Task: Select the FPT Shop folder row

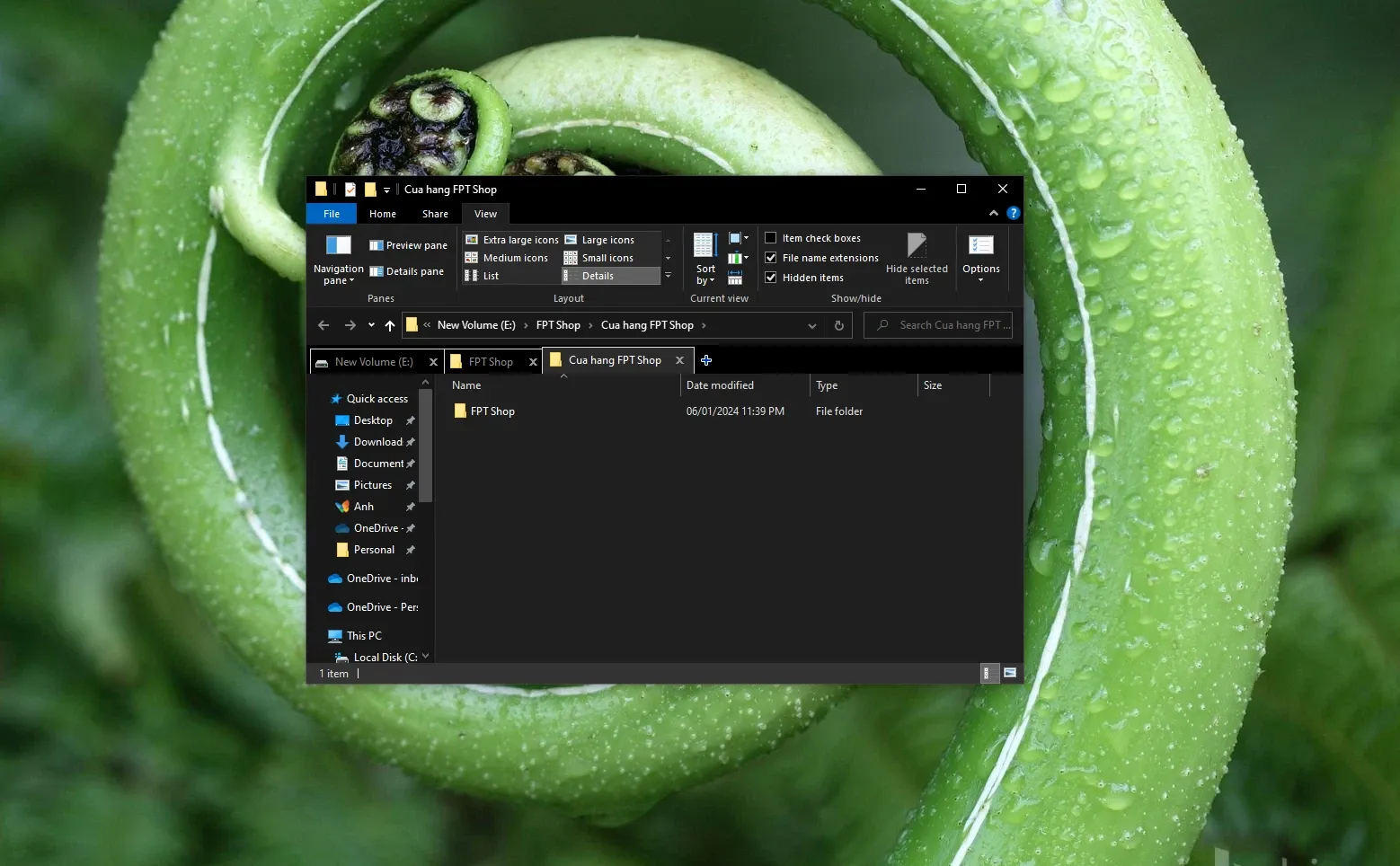Action: point(719,411)
